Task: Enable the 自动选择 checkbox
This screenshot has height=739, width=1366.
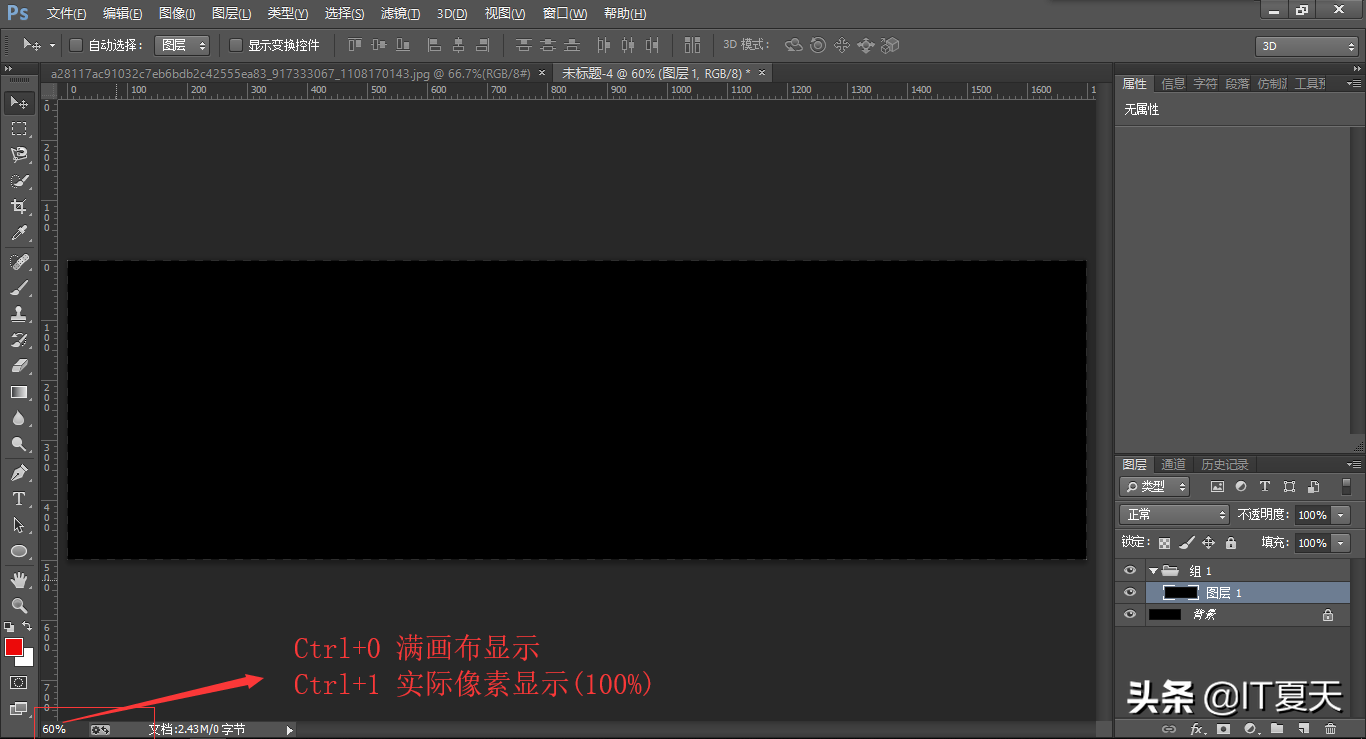Action: (x=76, y=45)
